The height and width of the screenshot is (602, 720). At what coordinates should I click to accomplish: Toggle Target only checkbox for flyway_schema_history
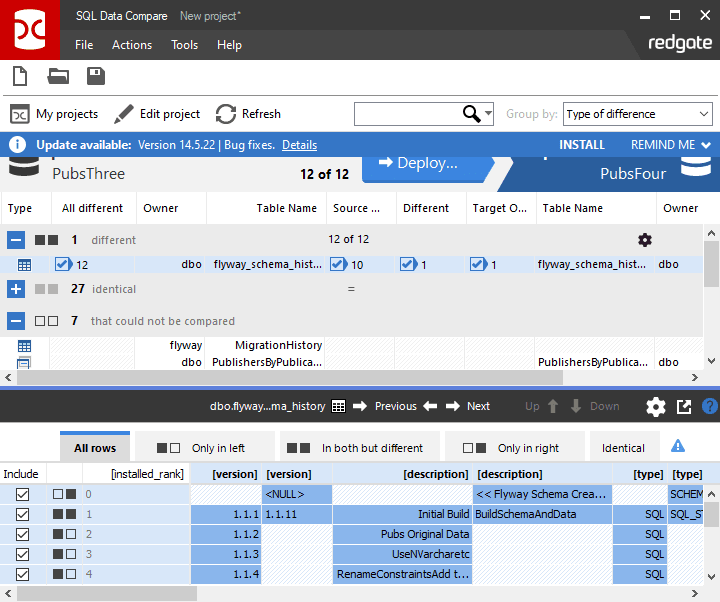tap(477, 264)
